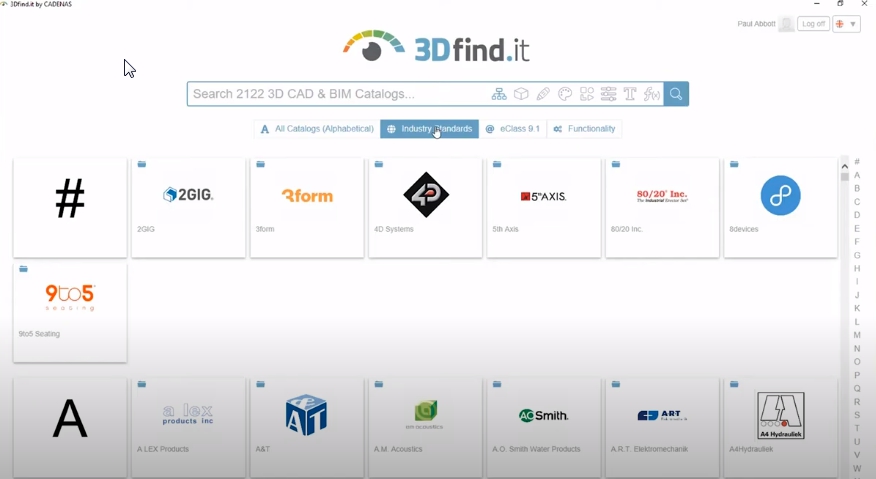Jump to letter D in alphabet index
Viewport: 876px width, 479px height.
click(857, 215)
